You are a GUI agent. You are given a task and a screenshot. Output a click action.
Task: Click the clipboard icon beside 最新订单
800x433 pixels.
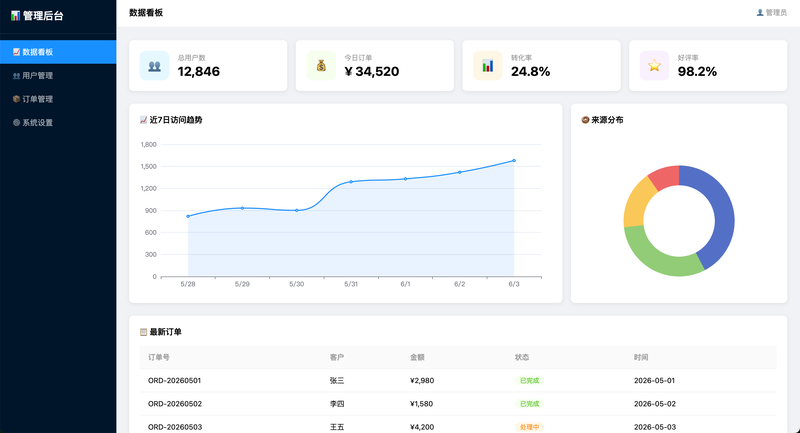[143, 332]
